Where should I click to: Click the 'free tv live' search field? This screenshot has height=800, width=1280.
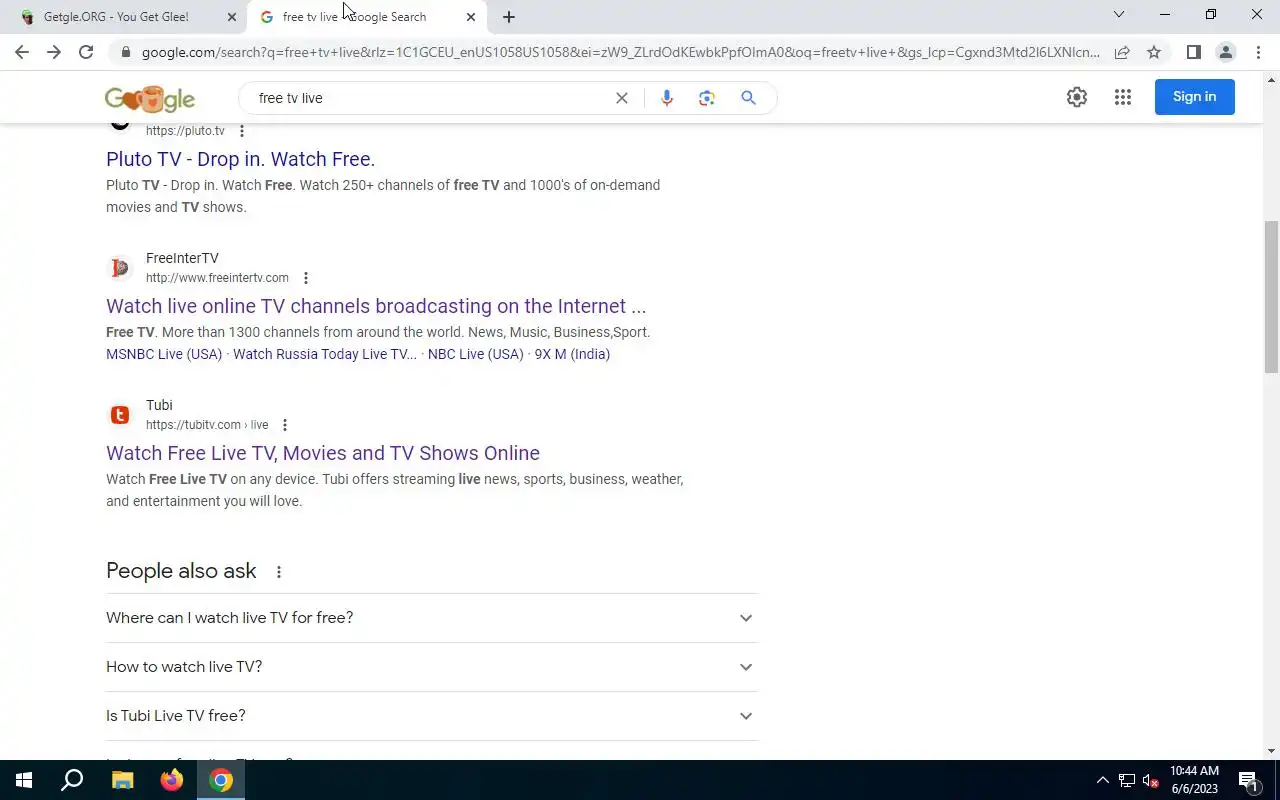(x=430, y=98)
